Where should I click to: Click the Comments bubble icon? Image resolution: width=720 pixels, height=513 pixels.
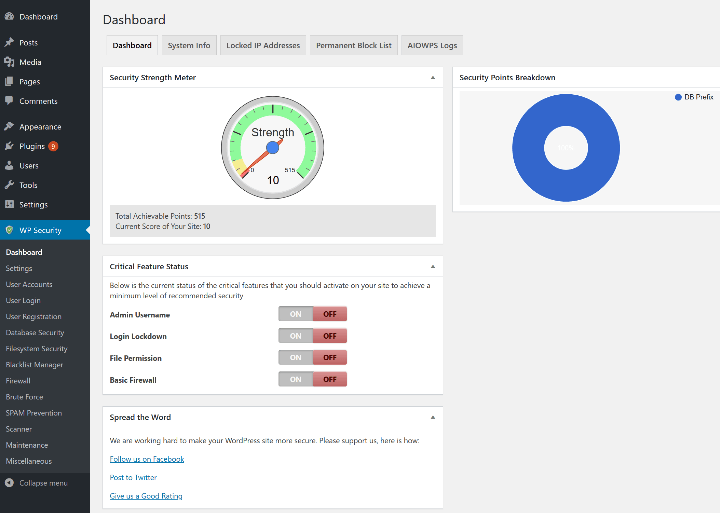[x=9, y=101]
